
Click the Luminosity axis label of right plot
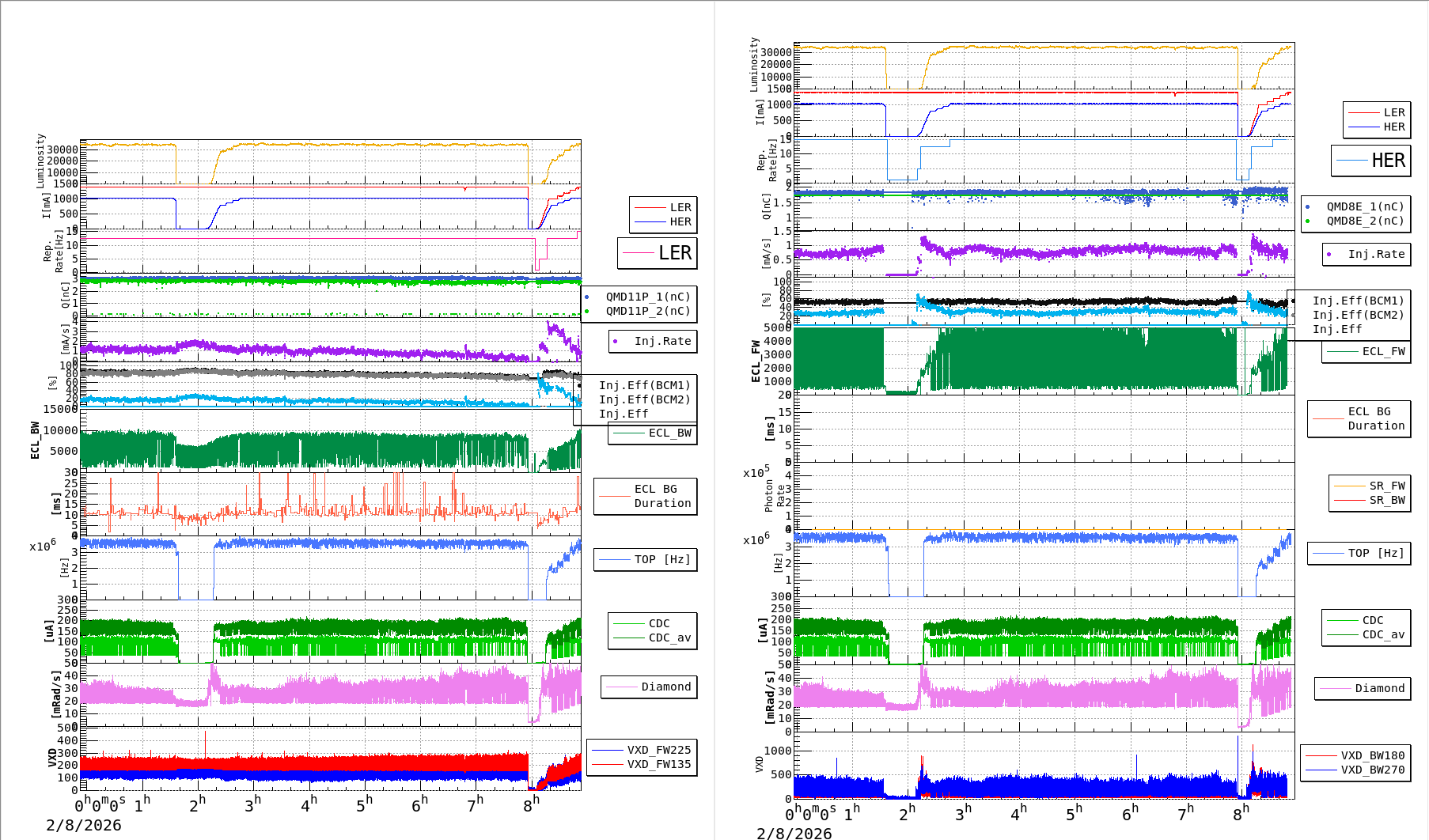pyautogui.click(x=754, y=64)
